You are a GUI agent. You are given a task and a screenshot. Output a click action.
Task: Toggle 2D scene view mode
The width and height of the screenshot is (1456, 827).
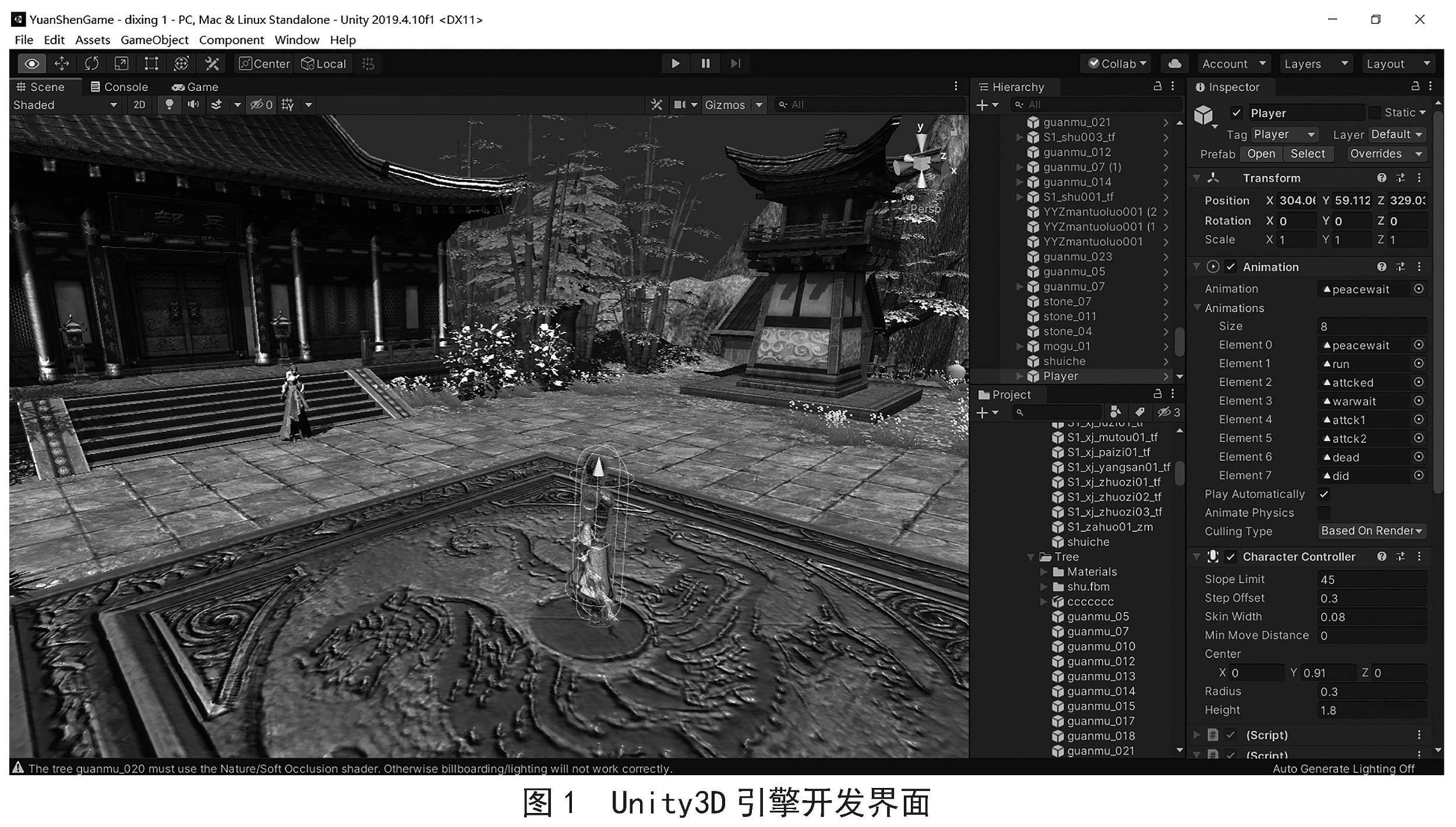coord(139,105)
